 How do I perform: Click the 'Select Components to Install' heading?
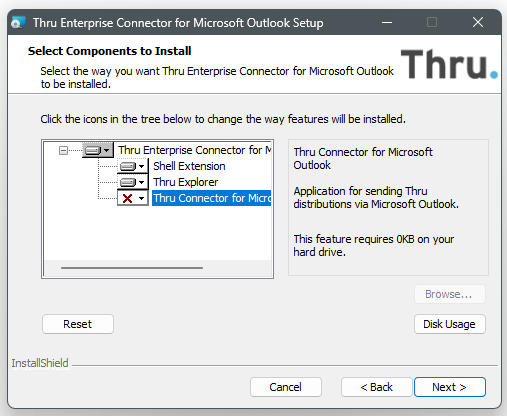109,51
